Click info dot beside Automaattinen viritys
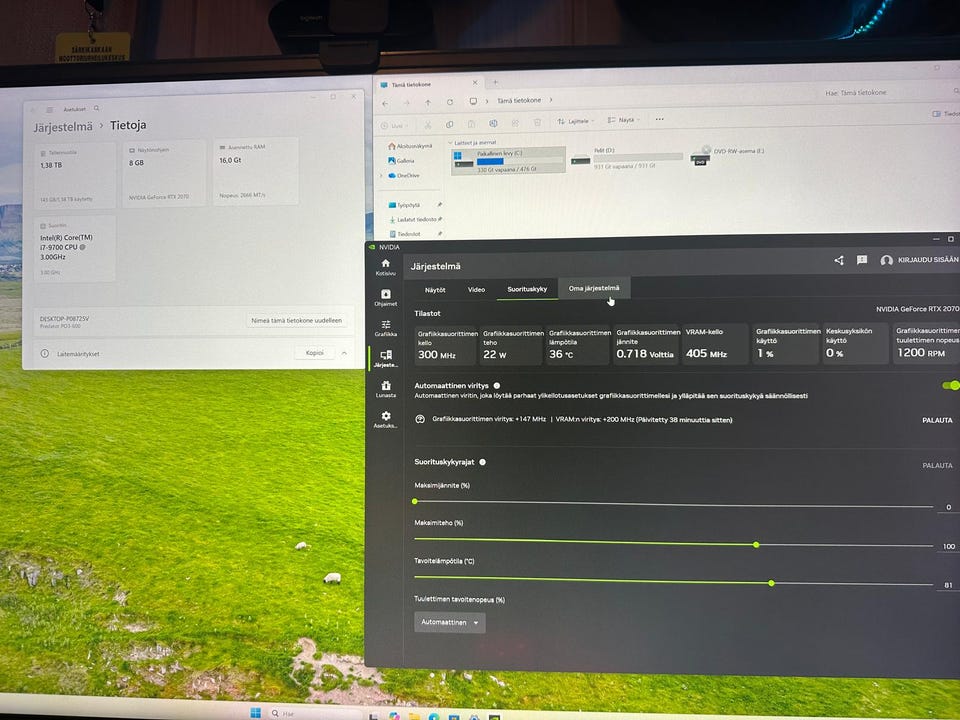This screenshot has width=960, height=720. coord(497,386)
